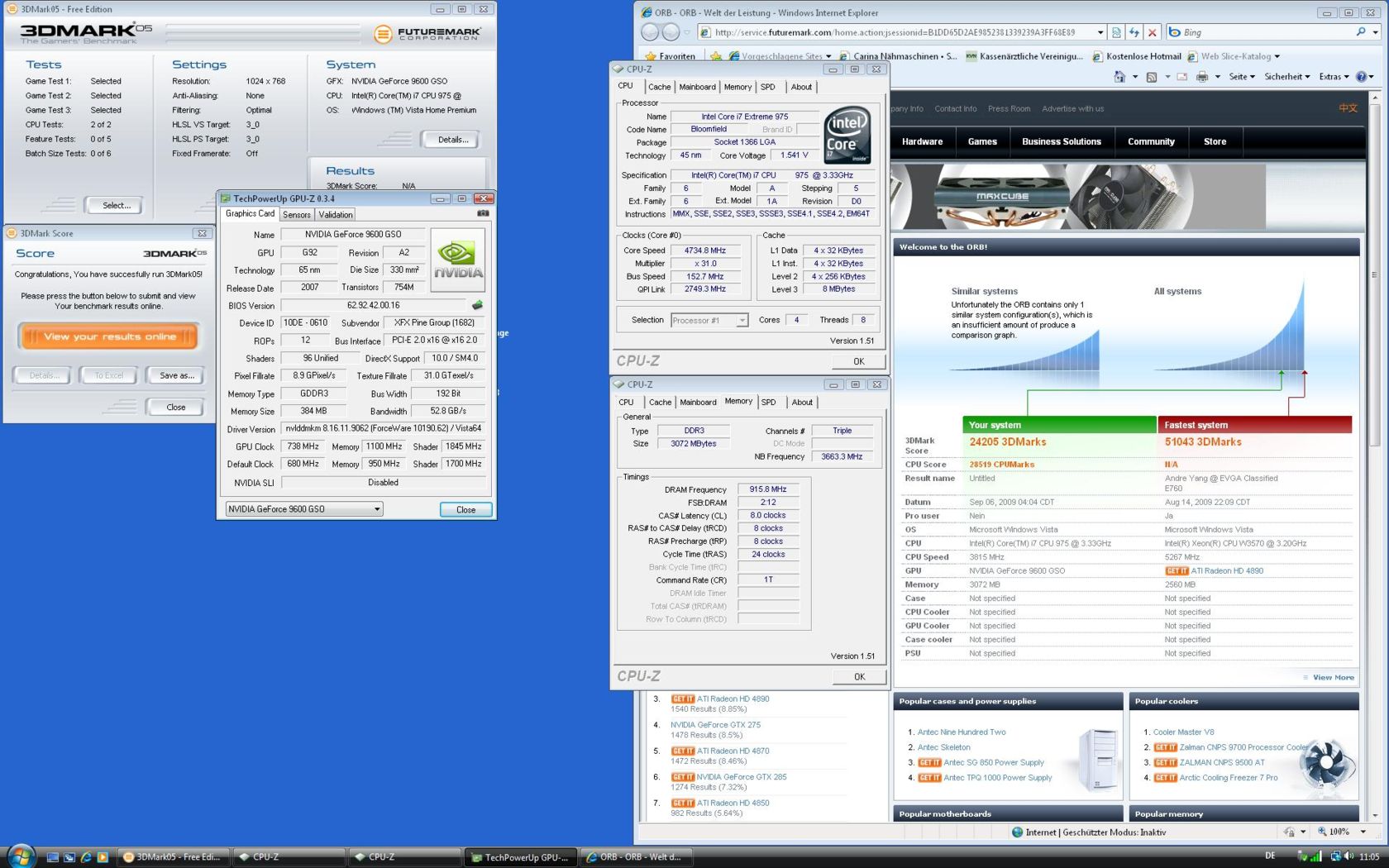Click the blue help question mark icon
Viewport: 1389px width, 868px height.
pos(1361,77)
